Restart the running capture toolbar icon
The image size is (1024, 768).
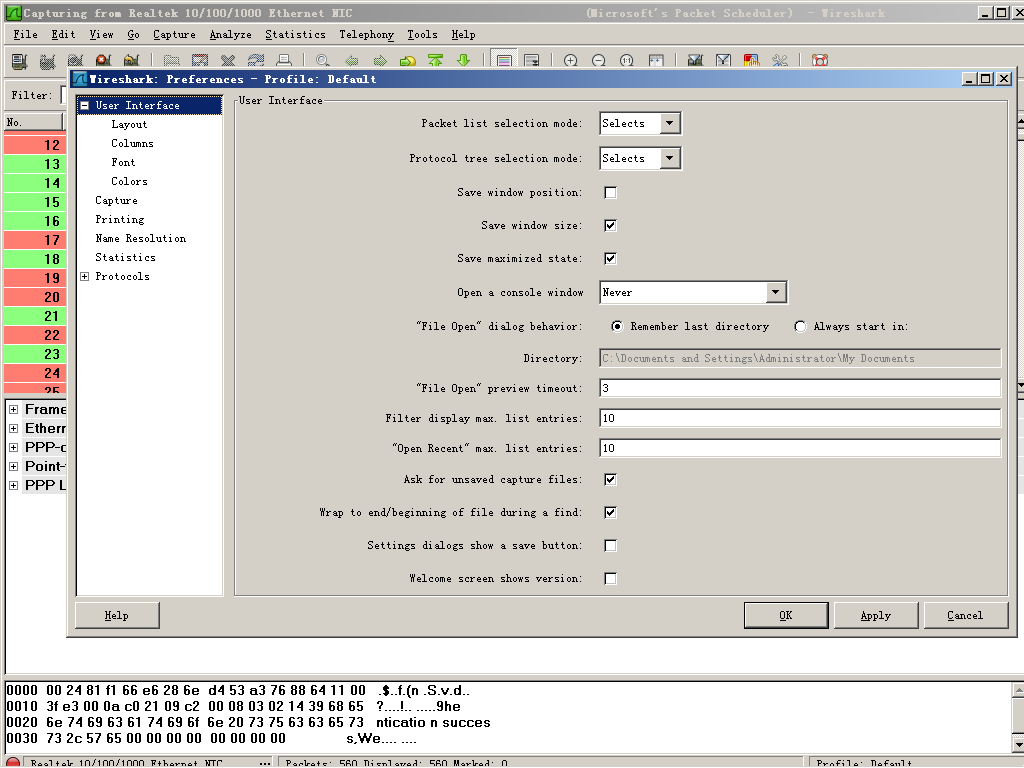tap(131, 61)
